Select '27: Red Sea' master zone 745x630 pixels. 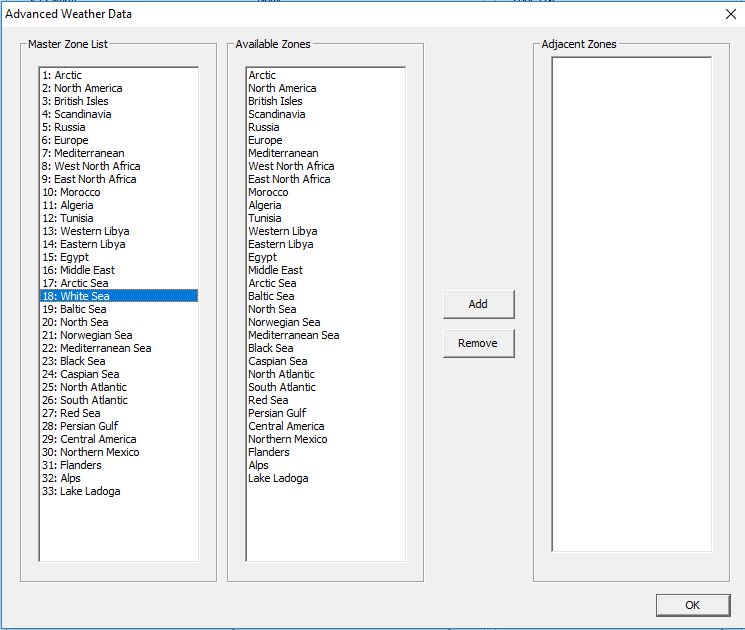click(119, 413)
